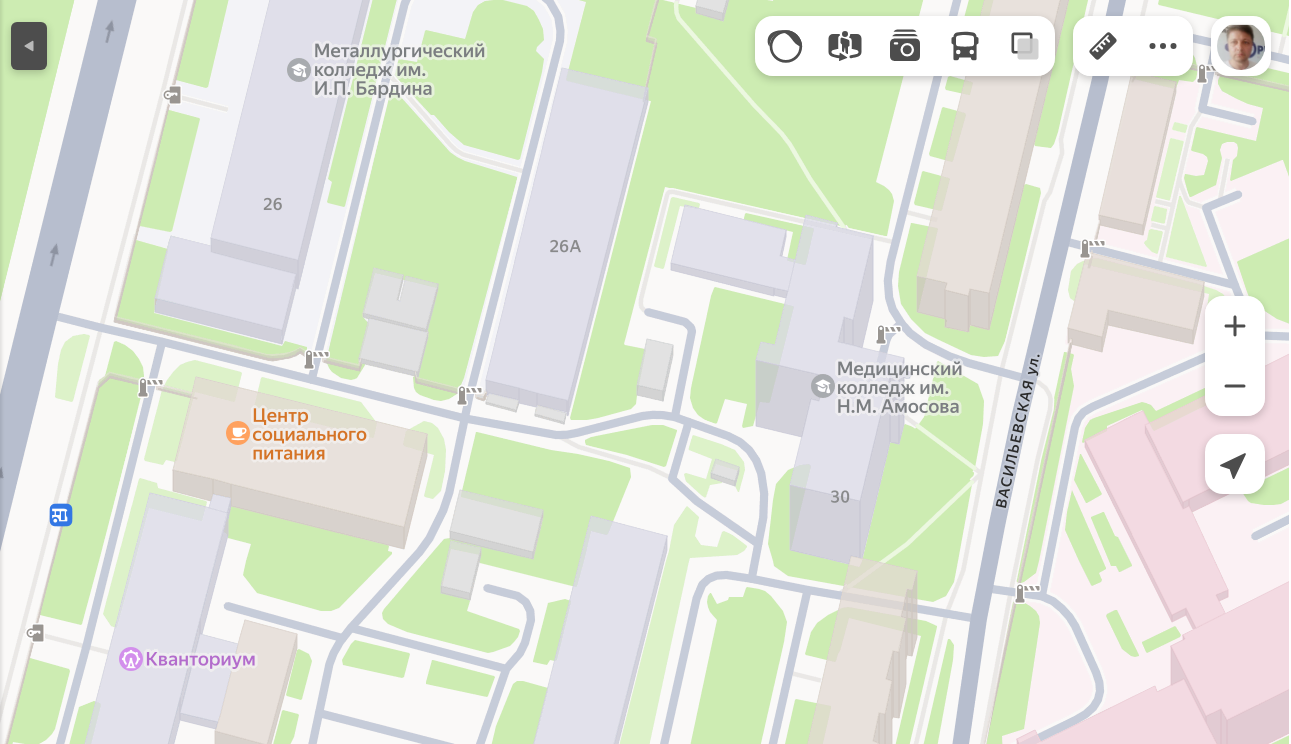Open the three-dot more menu
1291x744 pixels.
pyautogui.click(x=1163, y=46)
